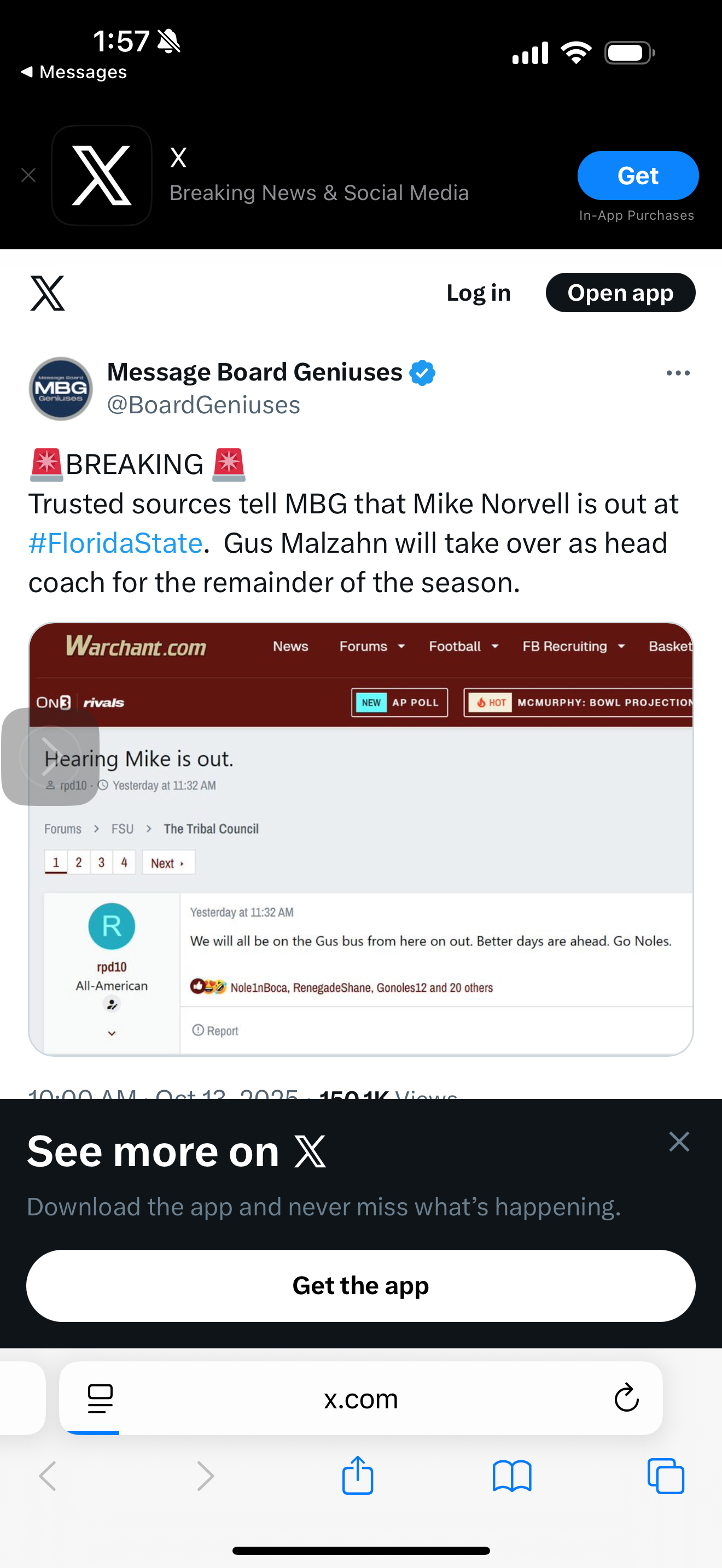Open page display options left of address bar

tap(101, 1398)
